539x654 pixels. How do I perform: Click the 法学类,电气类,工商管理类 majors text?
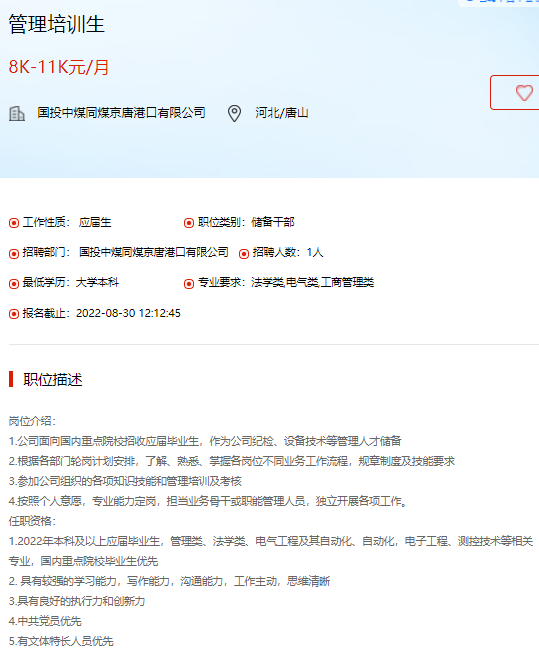312,282
